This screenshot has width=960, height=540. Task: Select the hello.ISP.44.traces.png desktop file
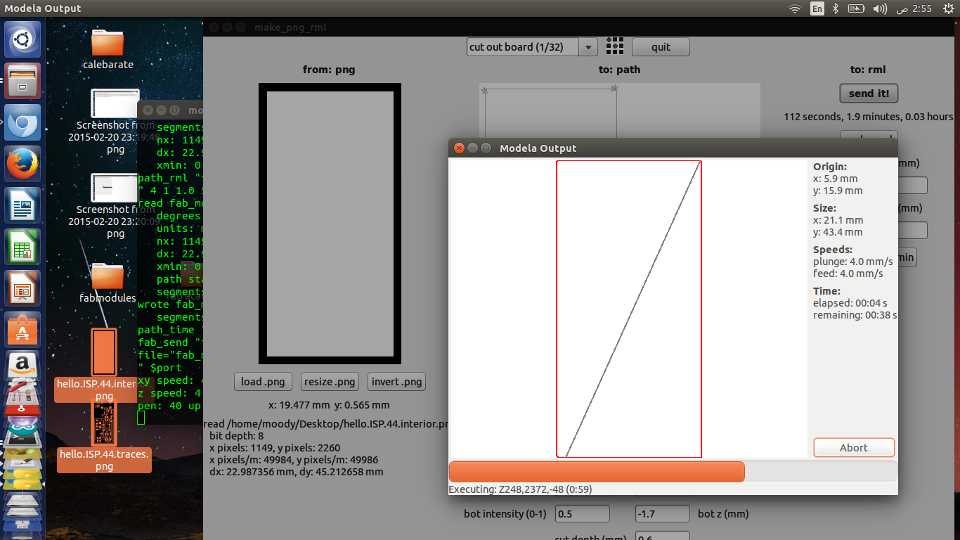(104, 437)
